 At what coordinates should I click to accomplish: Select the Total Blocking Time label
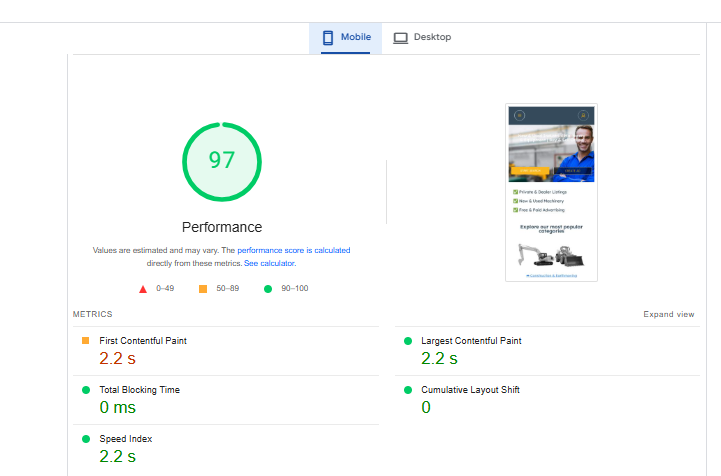coord(140,390)
